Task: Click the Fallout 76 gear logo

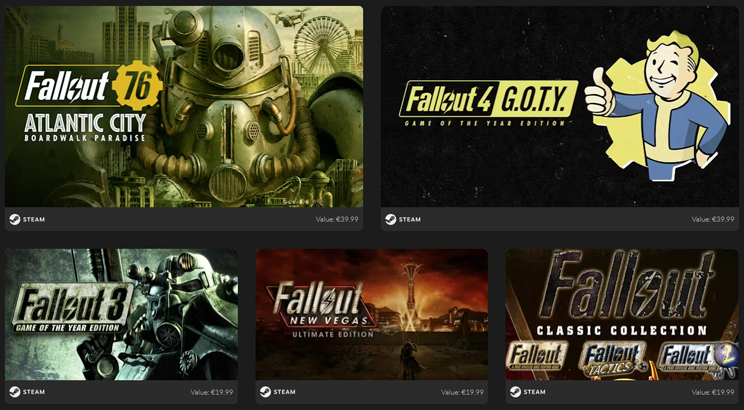Action: [x=138, y=85]
